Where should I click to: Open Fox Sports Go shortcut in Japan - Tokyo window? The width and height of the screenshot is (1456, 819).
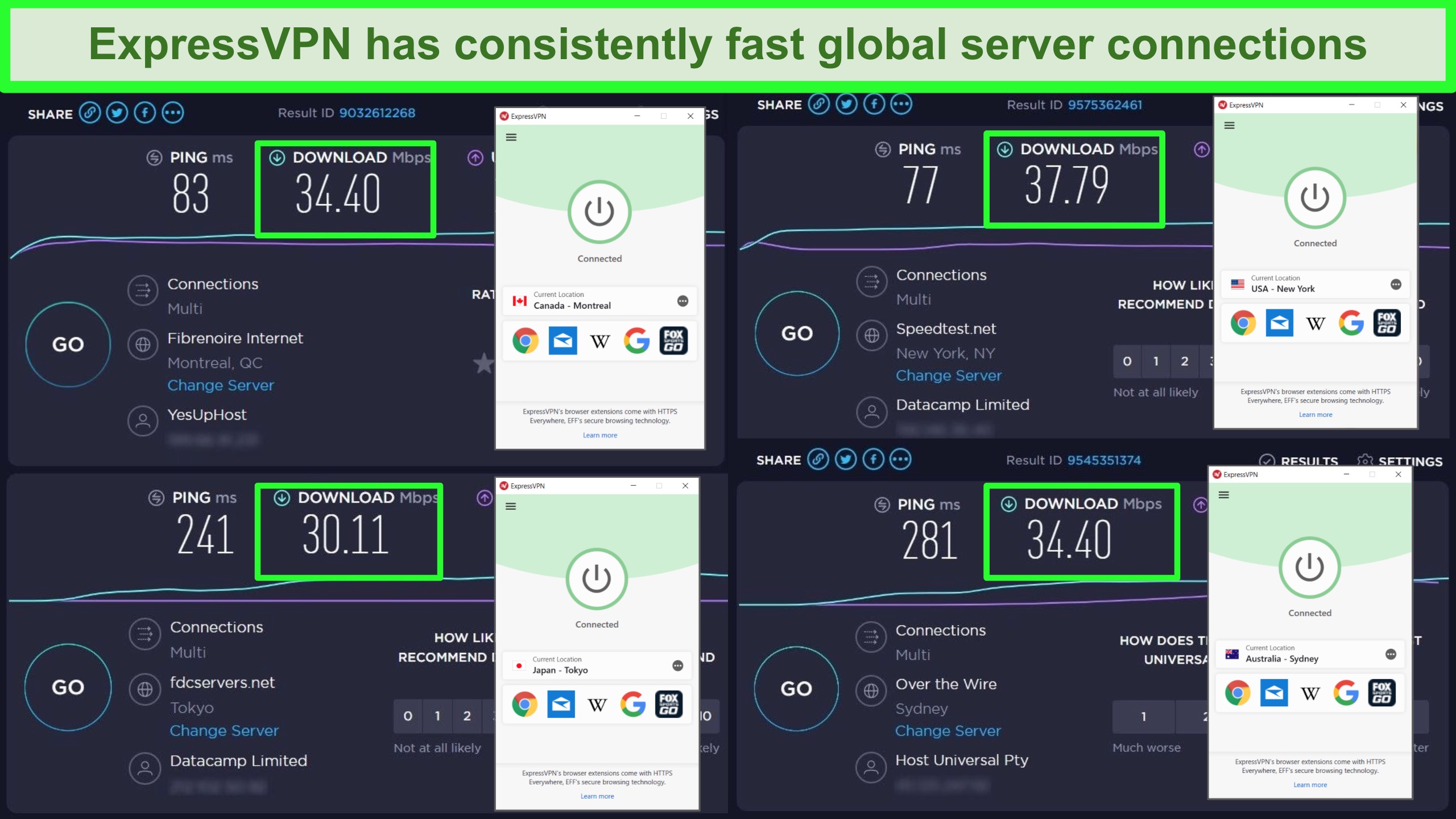[x=669, y=705]
